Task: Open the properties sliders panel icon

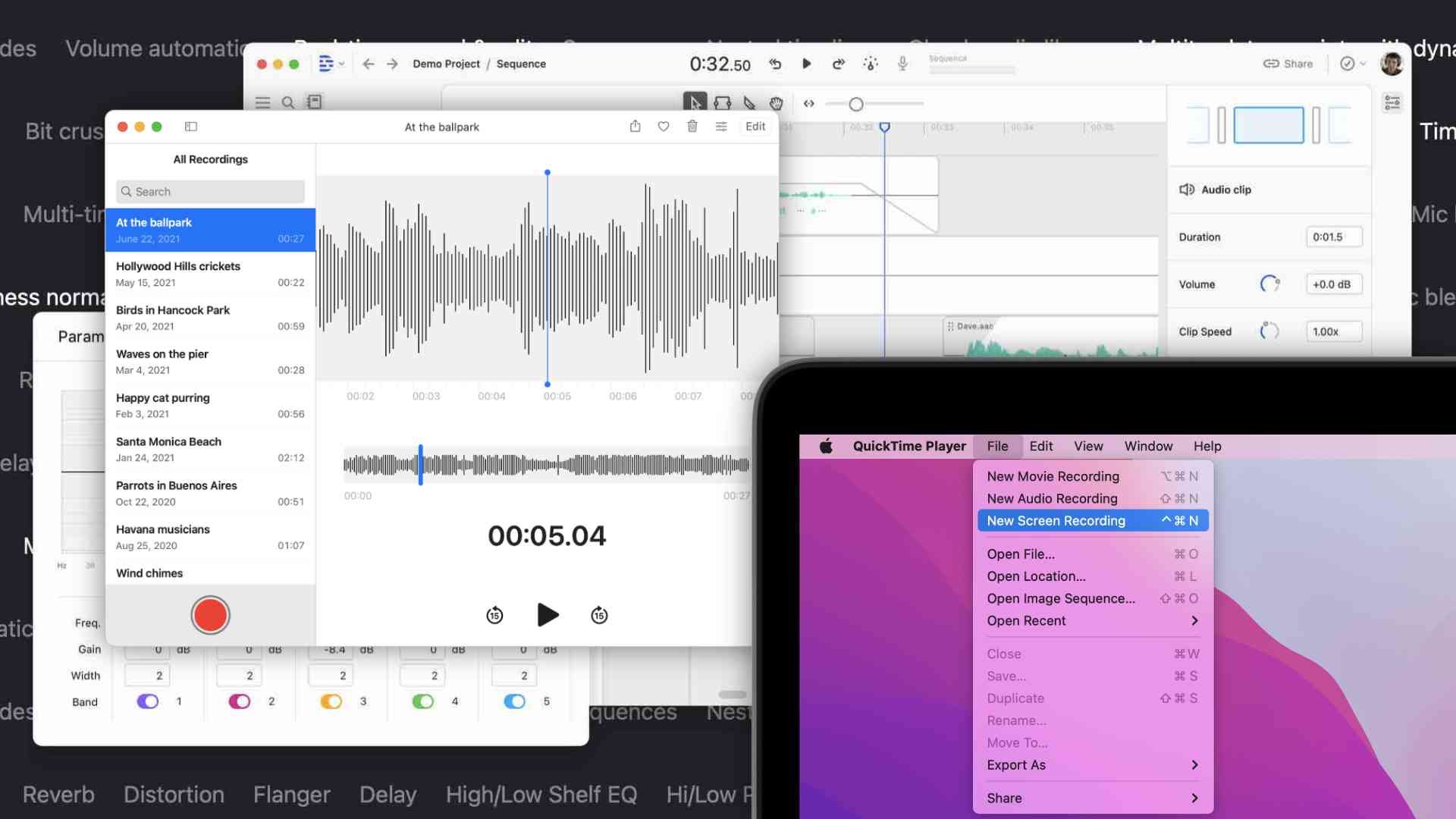Action: 1392,102
